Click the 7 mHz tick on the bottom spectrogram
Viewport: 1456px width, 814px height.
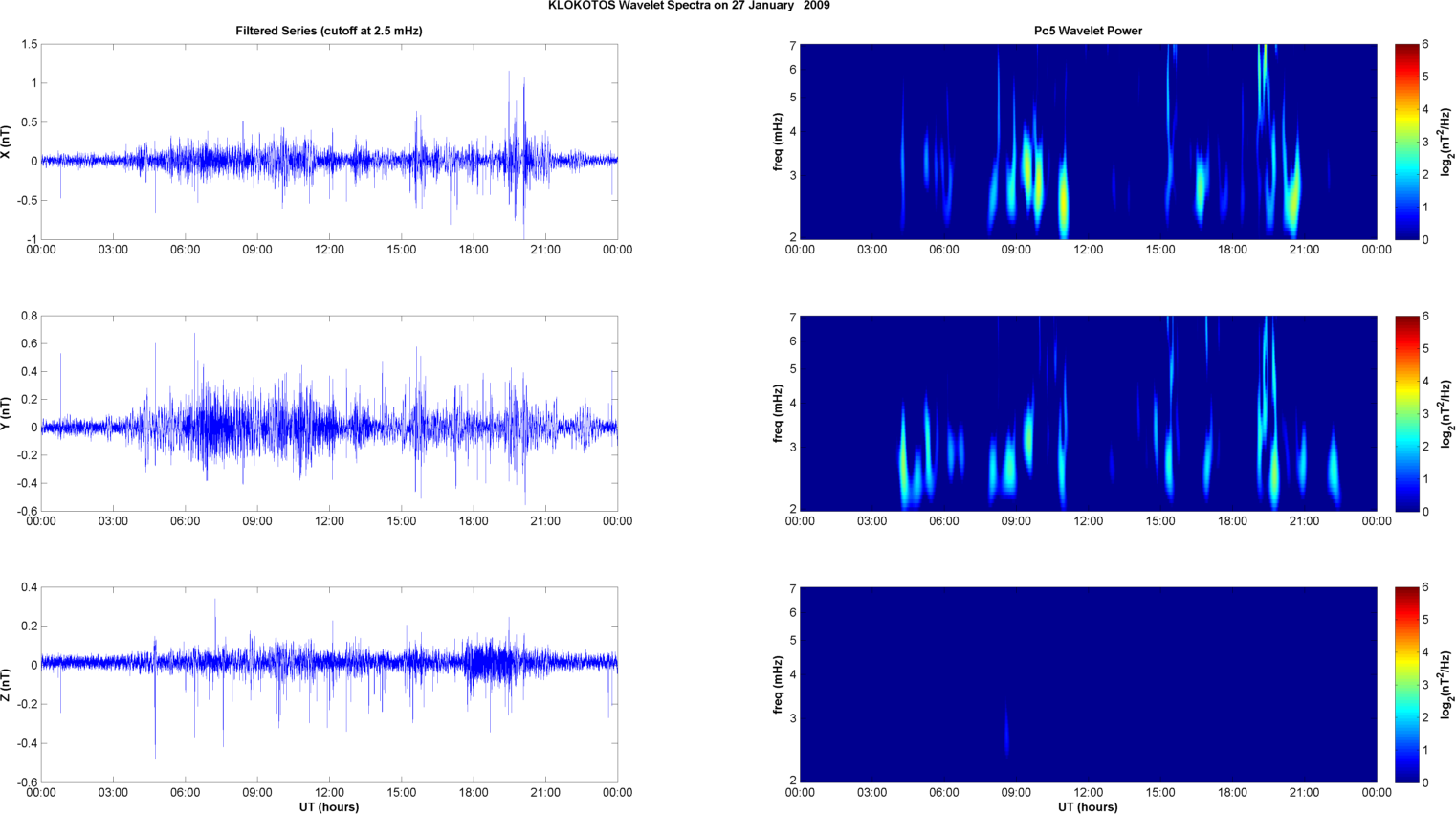pos(792,588)
